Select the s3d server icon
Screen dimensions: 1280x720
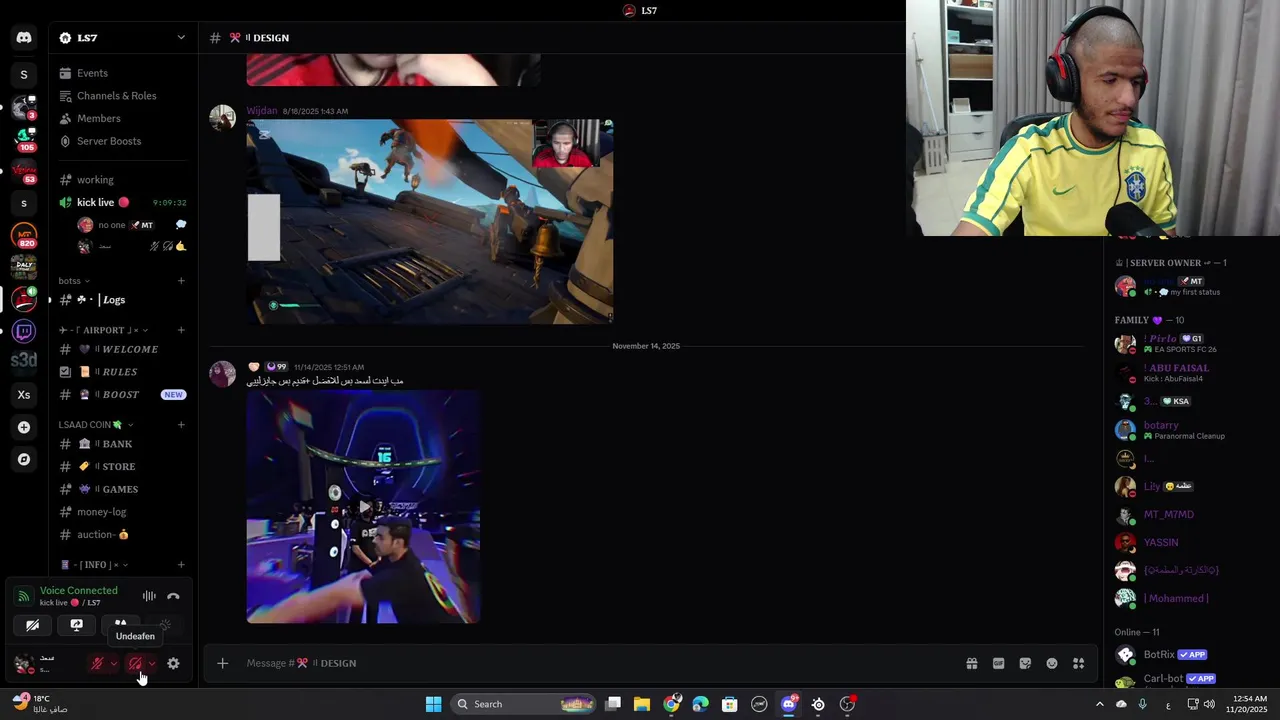click(24, 362)
